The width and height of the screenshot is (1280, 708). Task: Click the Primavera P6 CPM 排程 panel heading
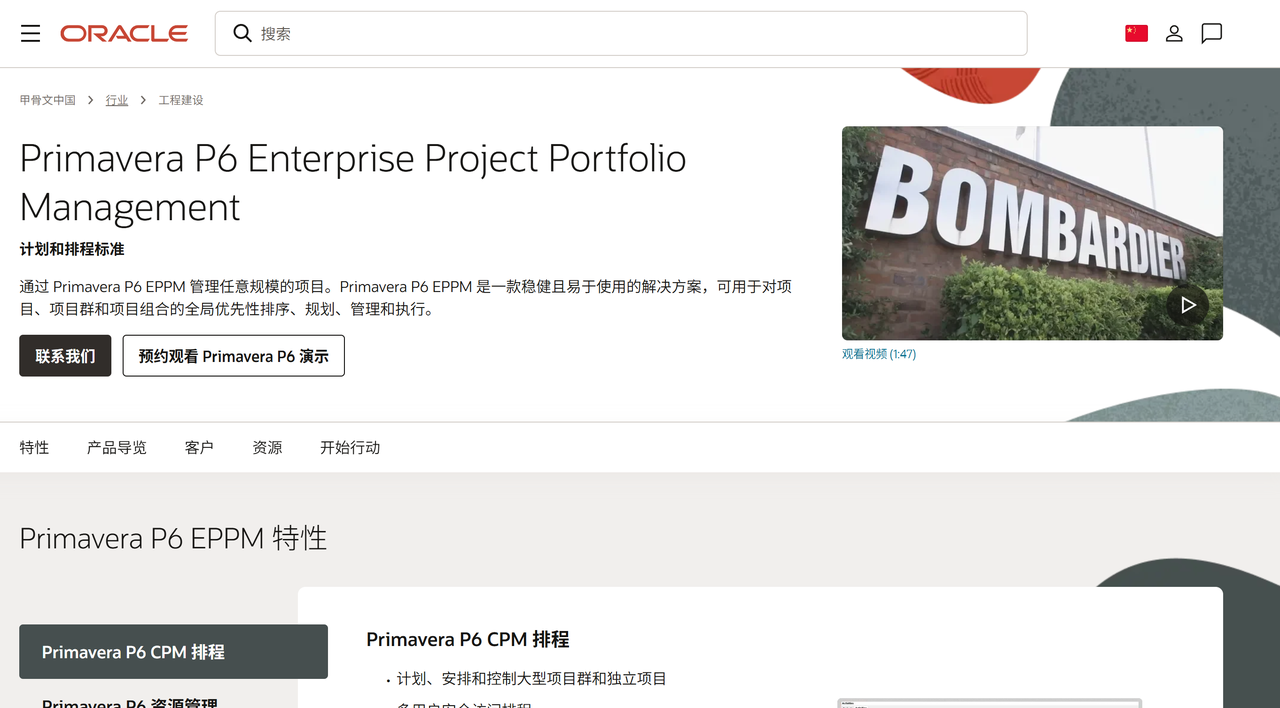point(468,640)
